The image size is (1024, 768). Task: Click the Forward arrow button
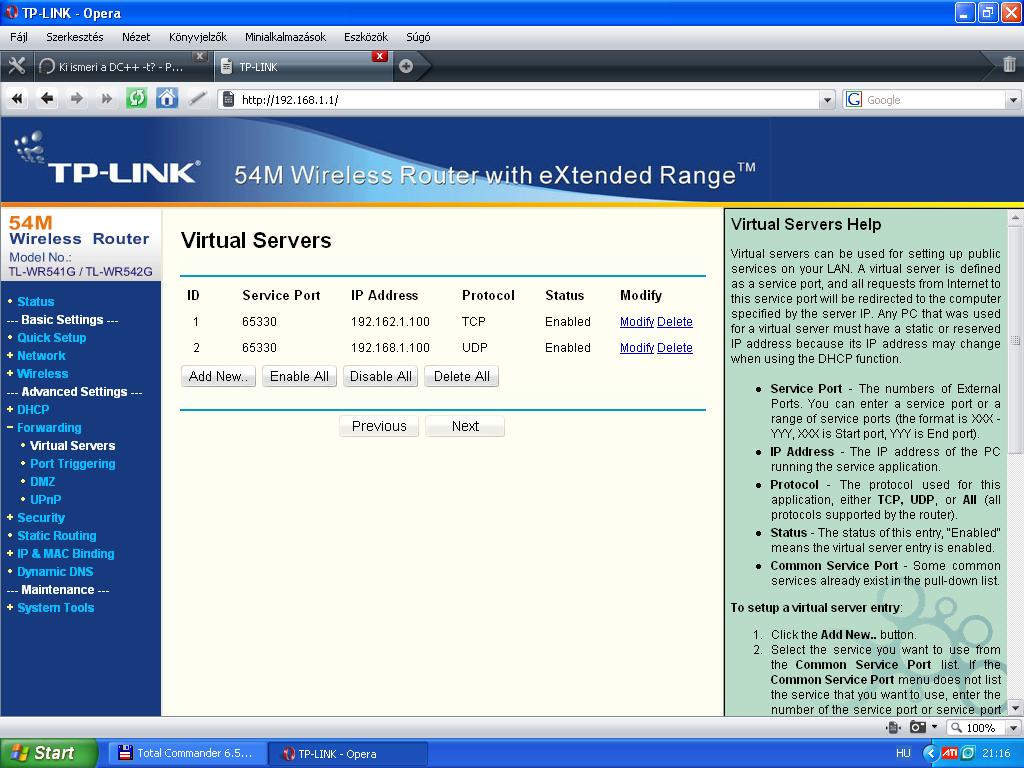coord(76,99)
